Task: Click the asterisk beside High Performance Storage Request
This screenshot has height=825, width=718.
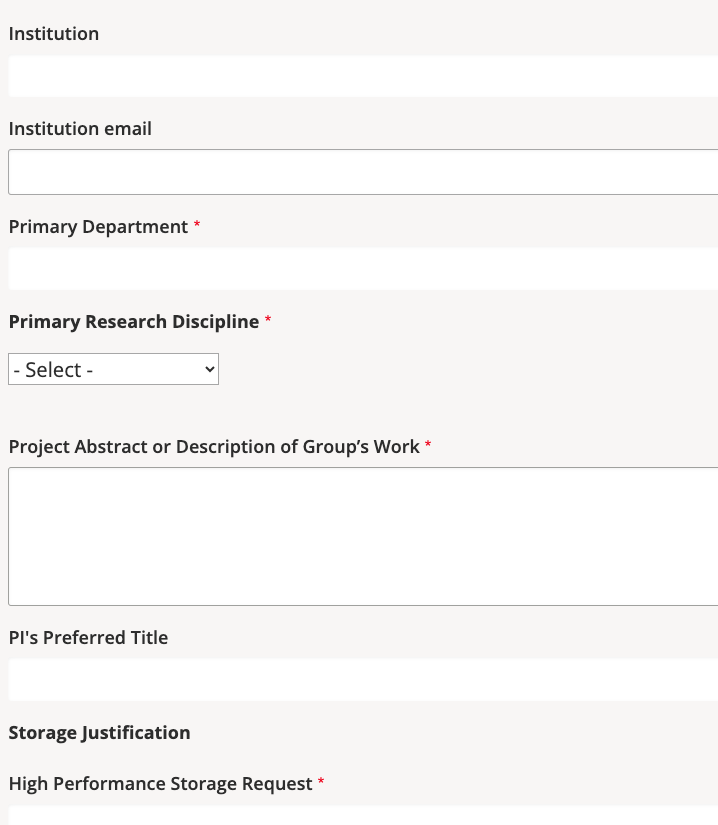Action: [321, 783]
